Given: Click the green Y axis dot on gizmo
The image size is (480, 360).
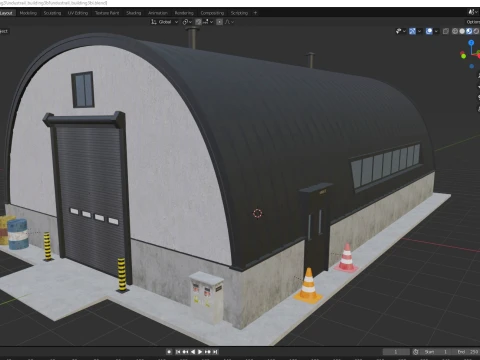Looking at the screenshot, I should 463,56.
